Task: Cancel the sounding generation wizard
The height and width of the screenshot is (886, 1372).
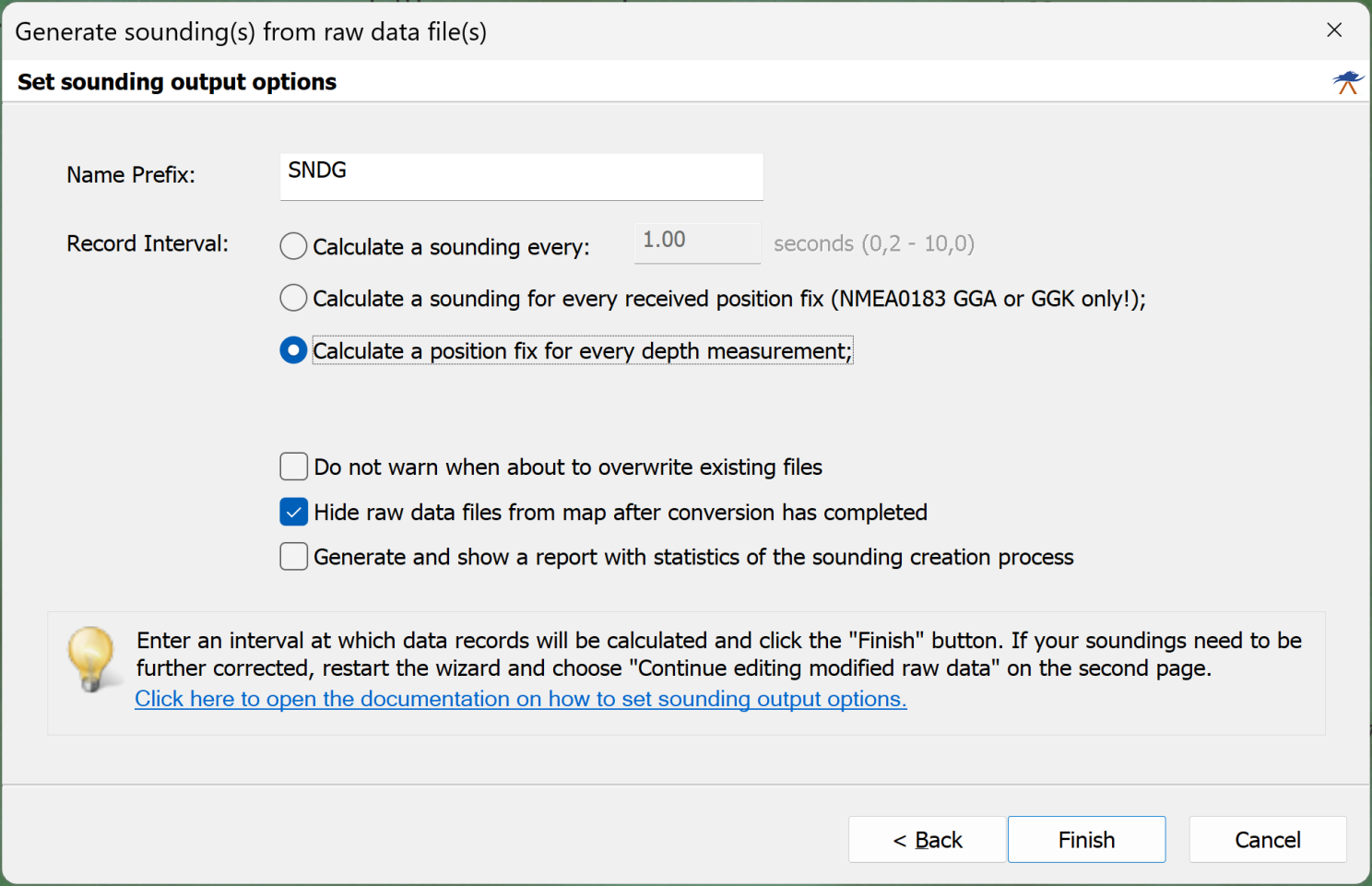Action: [x=1268, y=840]
